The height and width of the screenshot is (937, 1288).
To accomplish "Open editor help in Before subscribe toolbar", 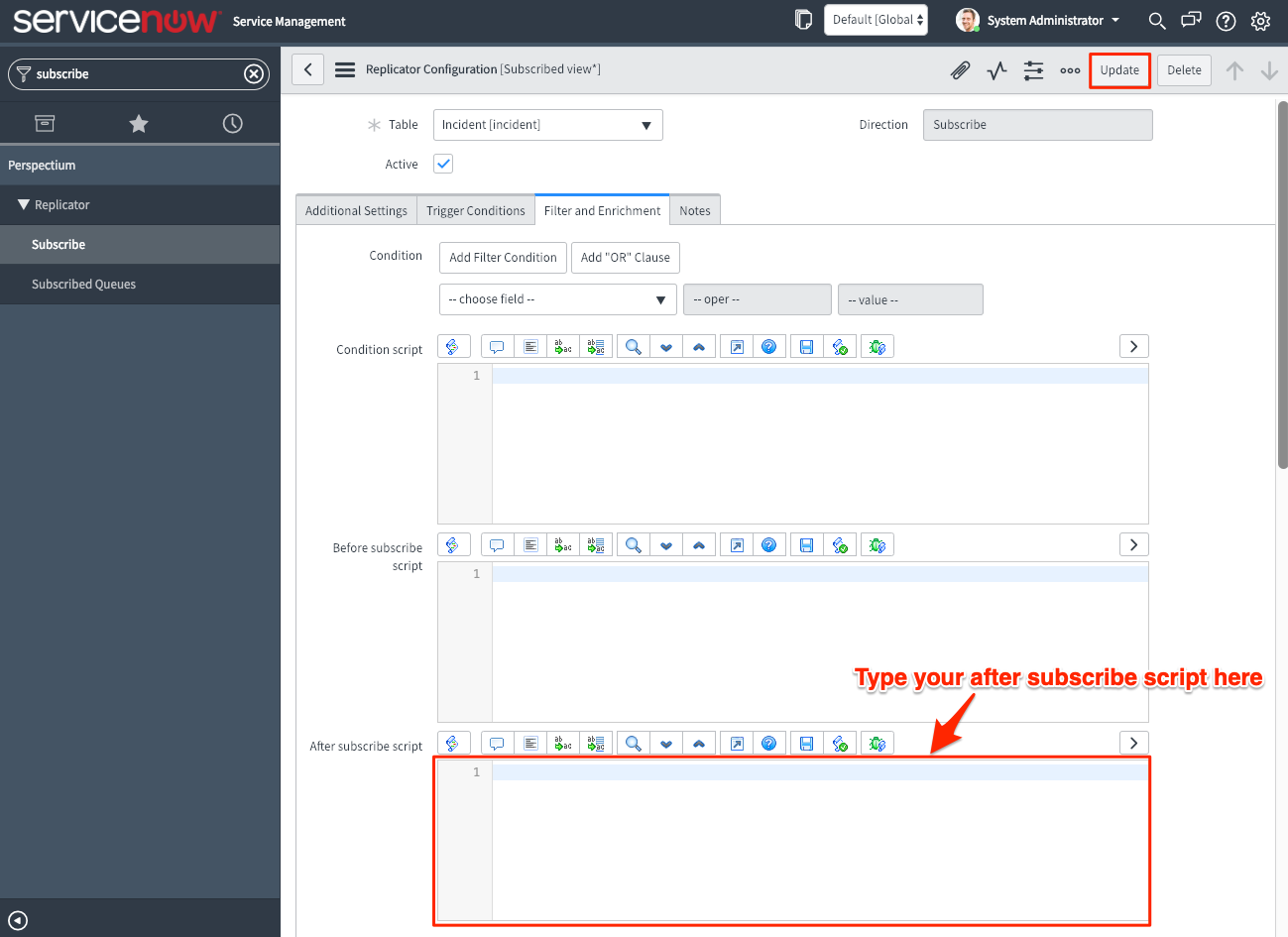I will (x=768, y=544).
